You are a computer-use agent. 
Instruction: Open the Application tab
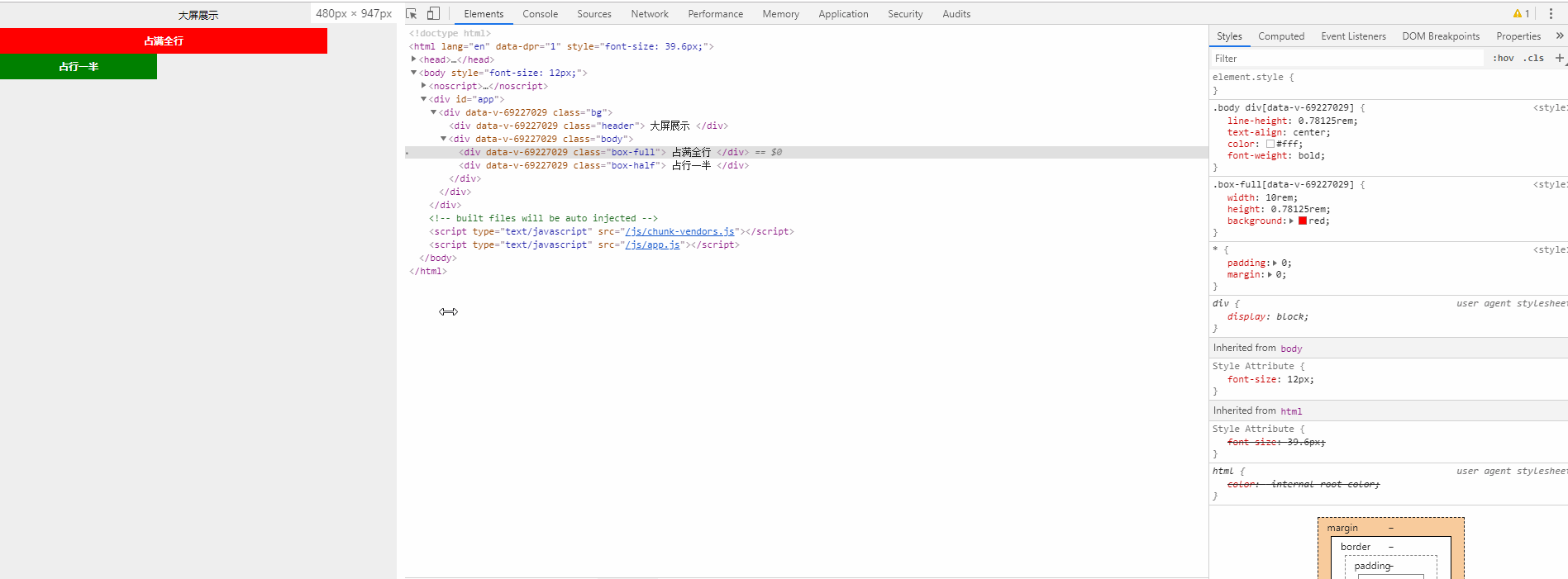click(843, 14)
